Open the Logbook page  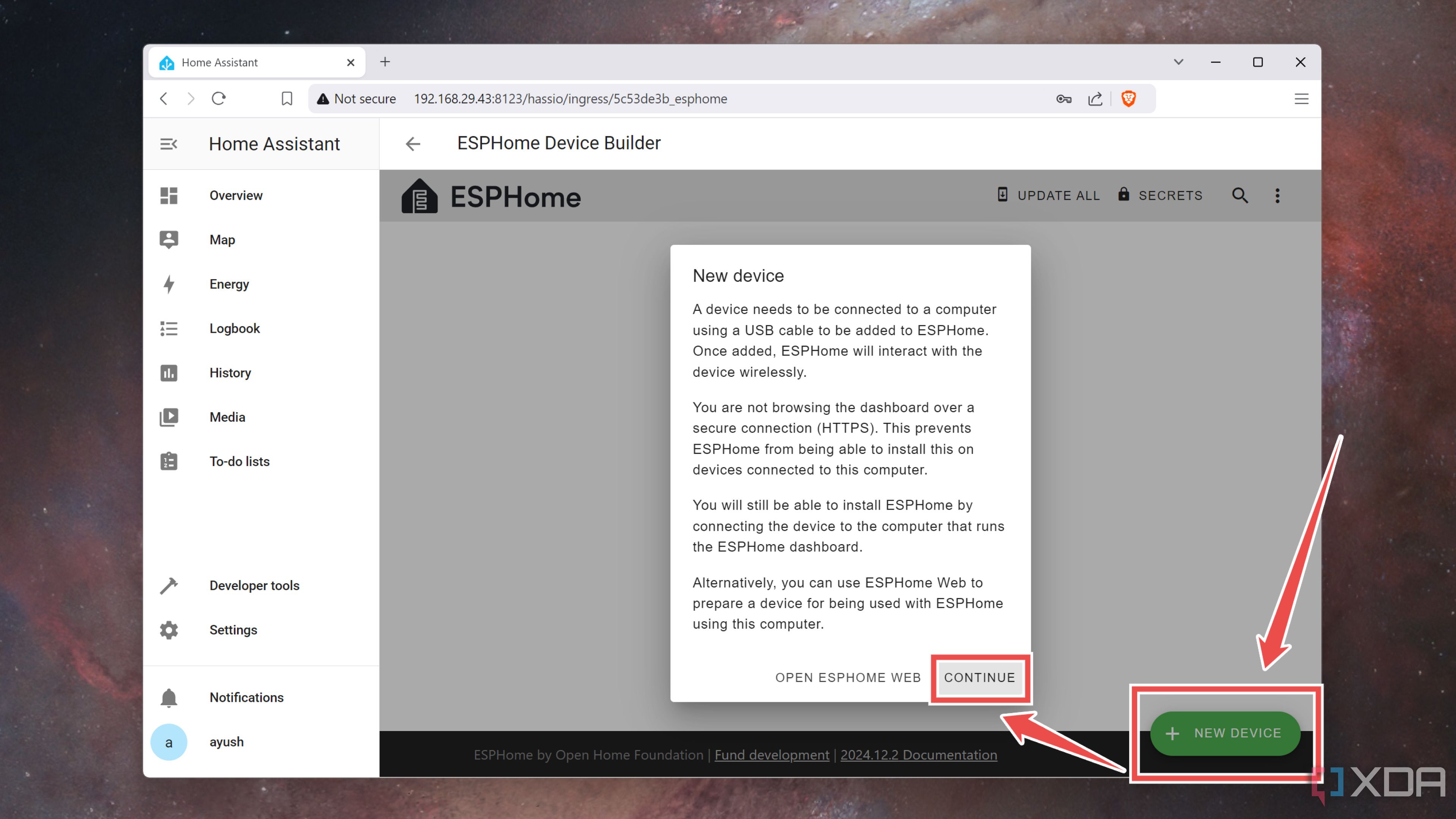tap(260, 328)
